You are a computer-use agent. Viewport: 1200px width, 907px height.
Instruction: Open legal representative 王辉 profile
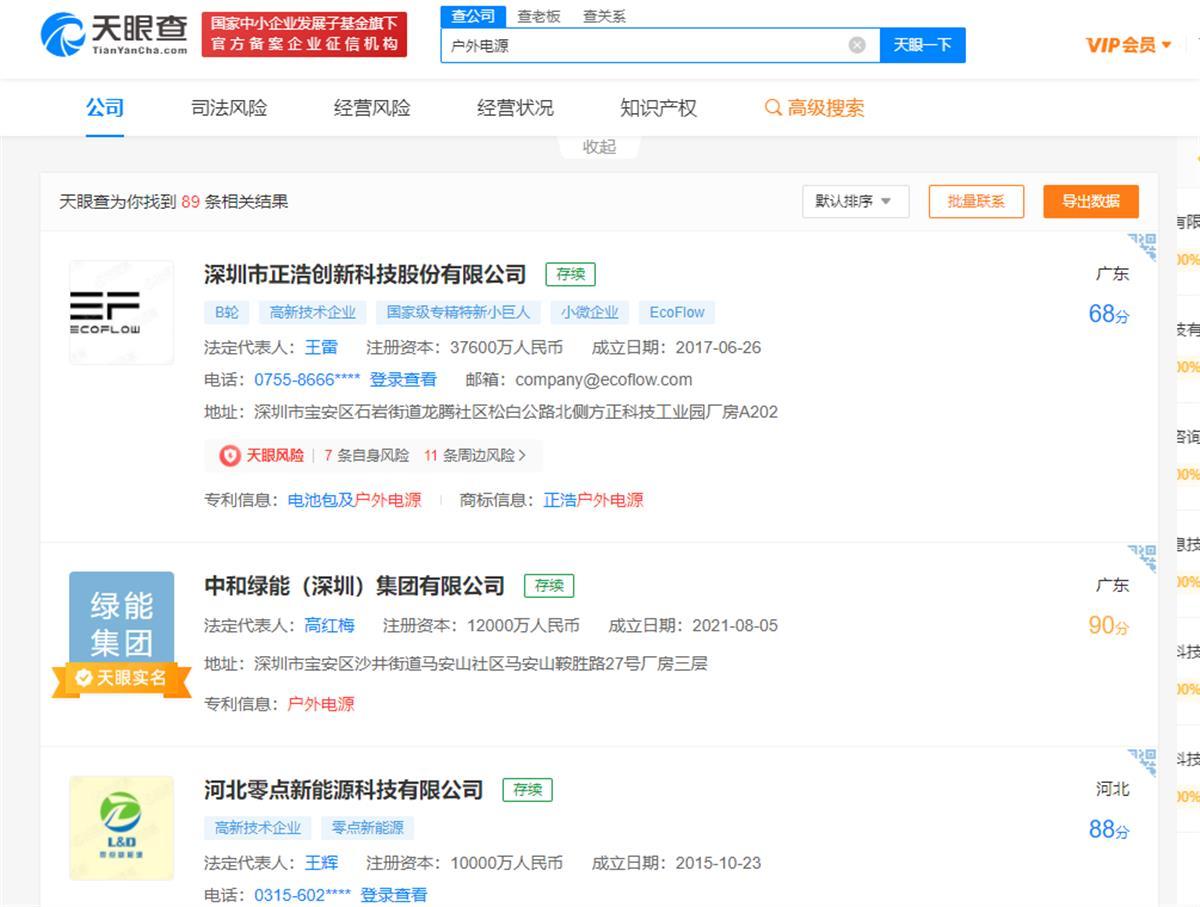[x=321, y=863]
